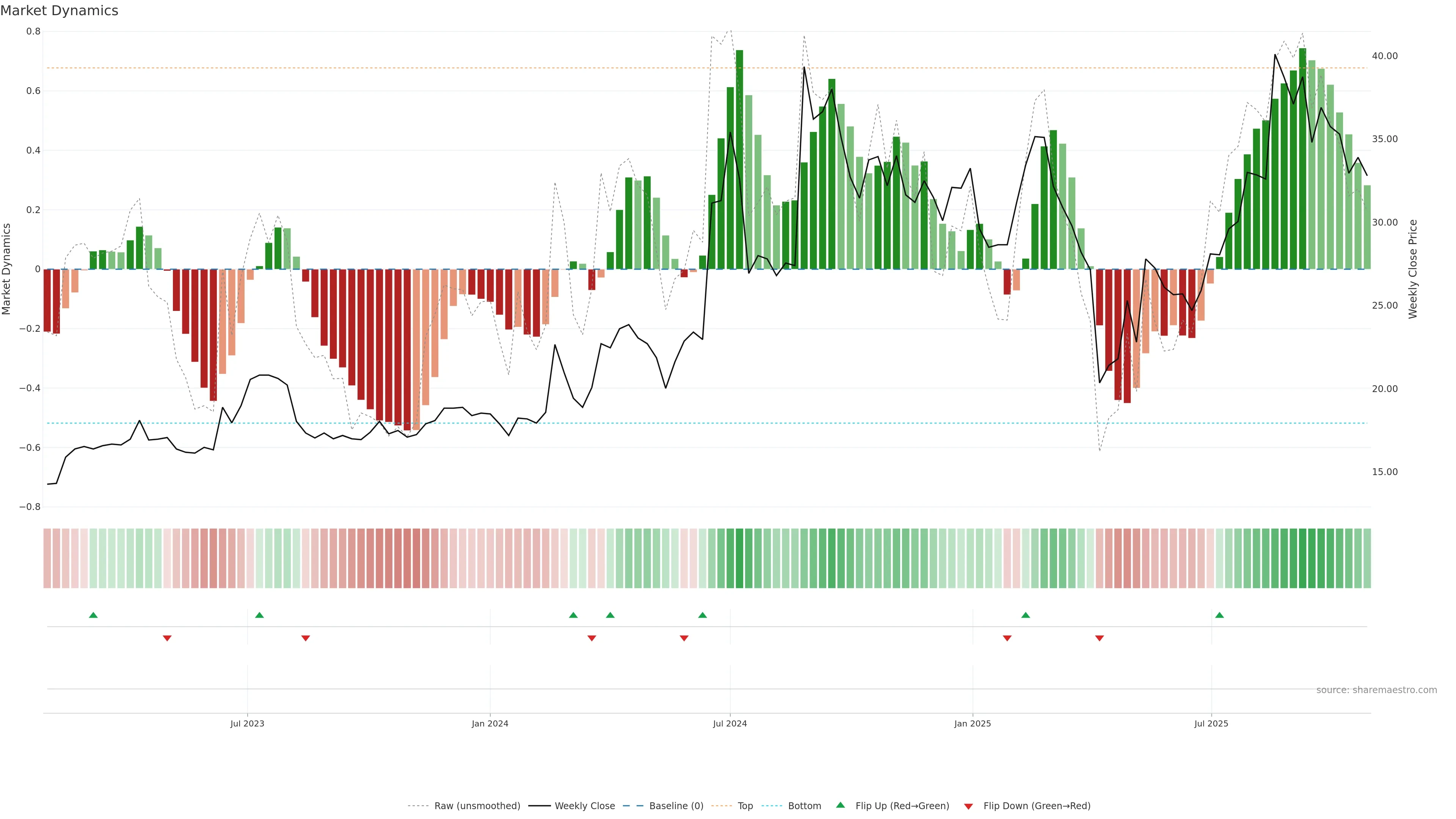This screenshot has height=819, width=1456.
Task: Click the last Flip Up triangle near Jul 2025
Action: click(1219, 615)
